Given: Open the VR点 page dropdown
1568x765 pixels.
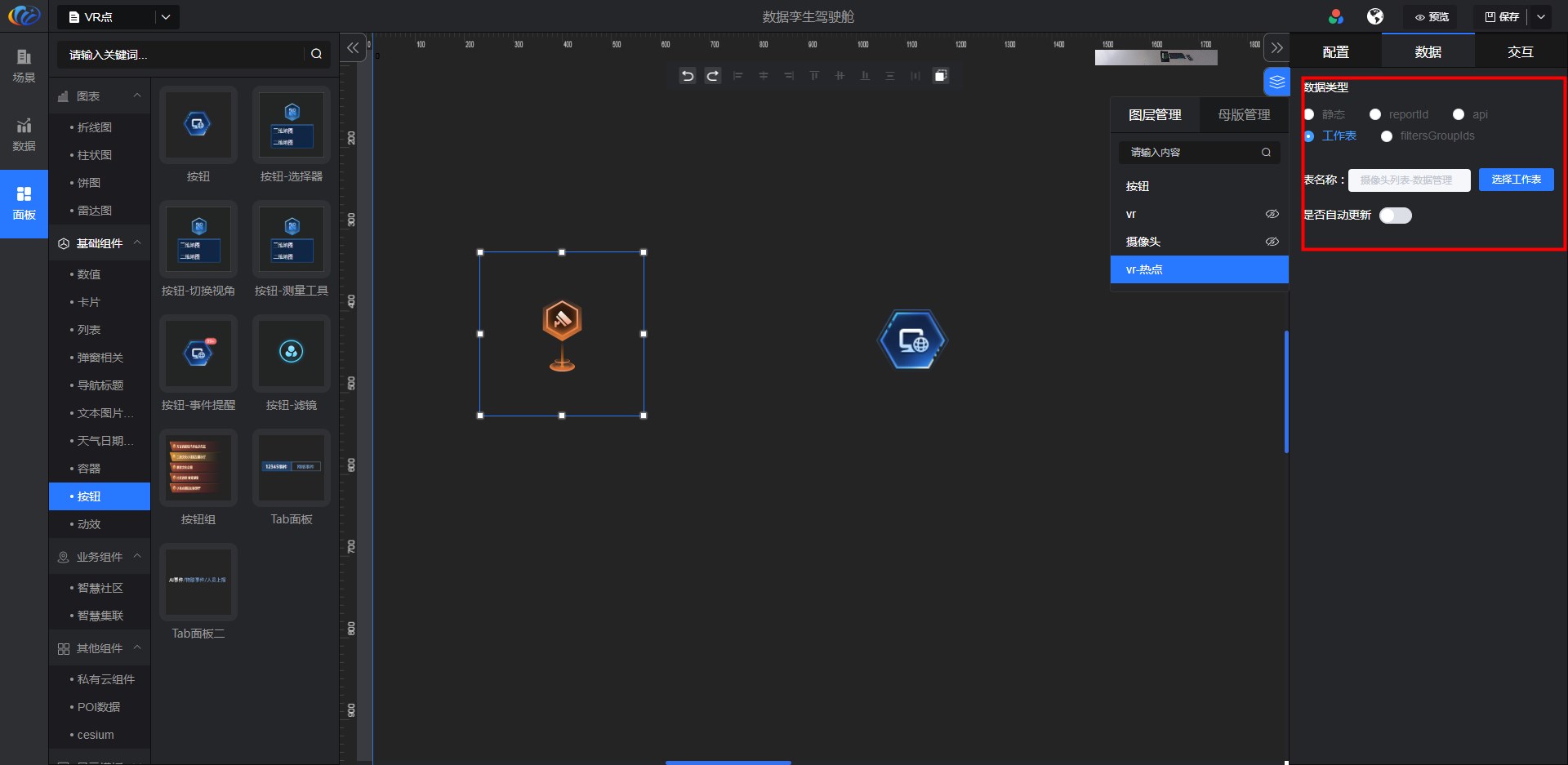Looking at the screenshot, I should tap(166, 17).
